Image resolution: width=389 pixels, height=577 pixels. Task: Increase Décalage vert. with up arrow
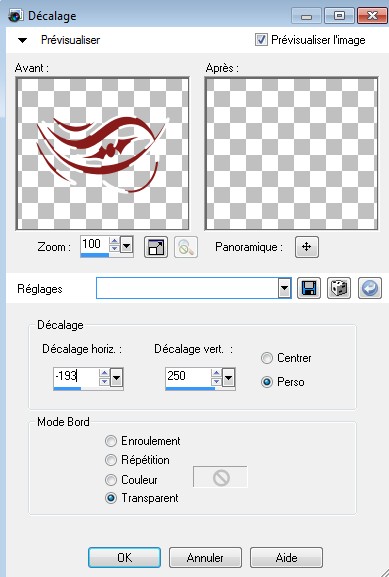(x=216, y=373)
